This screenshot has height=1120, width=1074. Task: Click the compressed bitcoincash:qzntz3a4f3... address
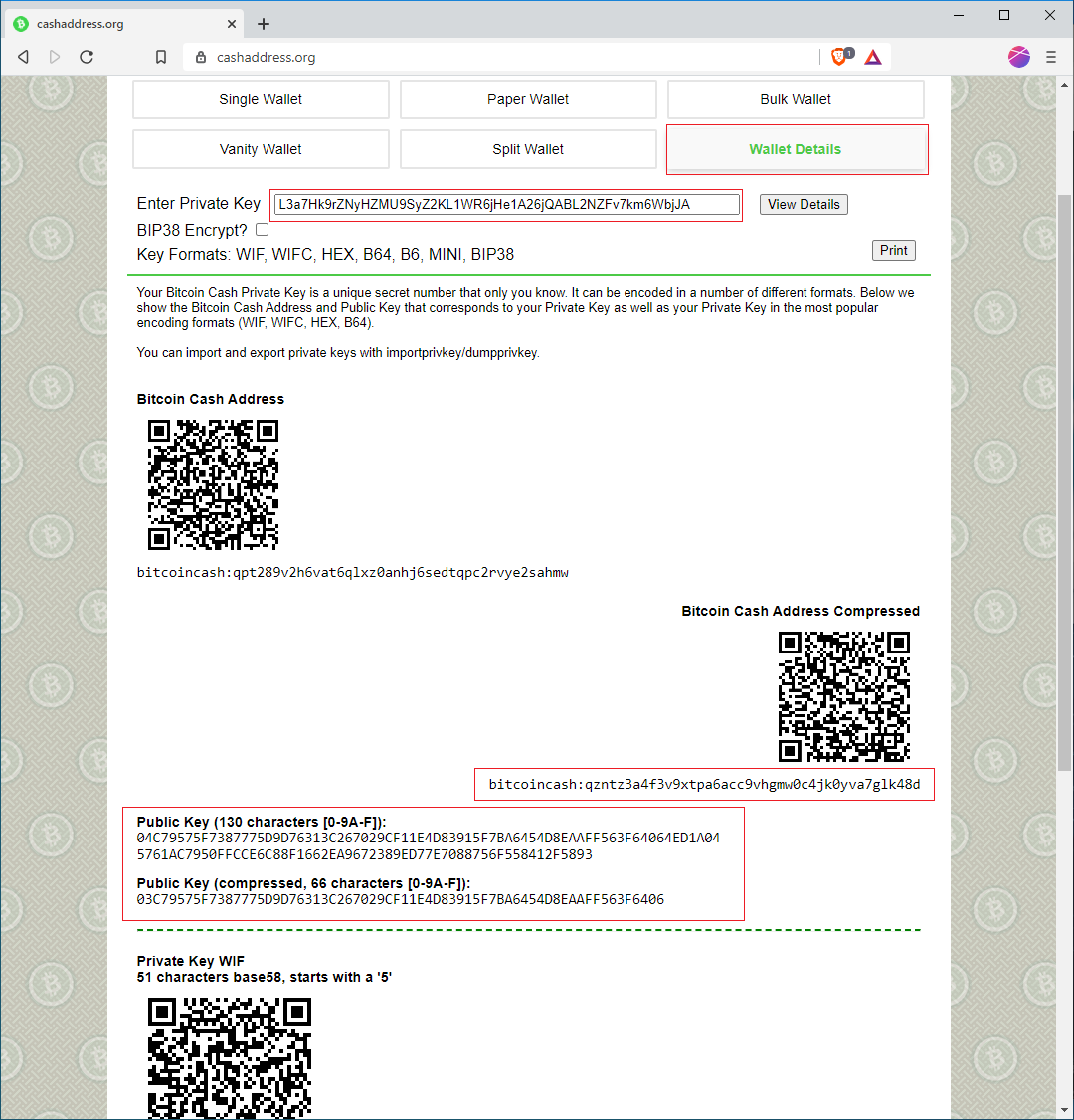[x=704, y=784]
